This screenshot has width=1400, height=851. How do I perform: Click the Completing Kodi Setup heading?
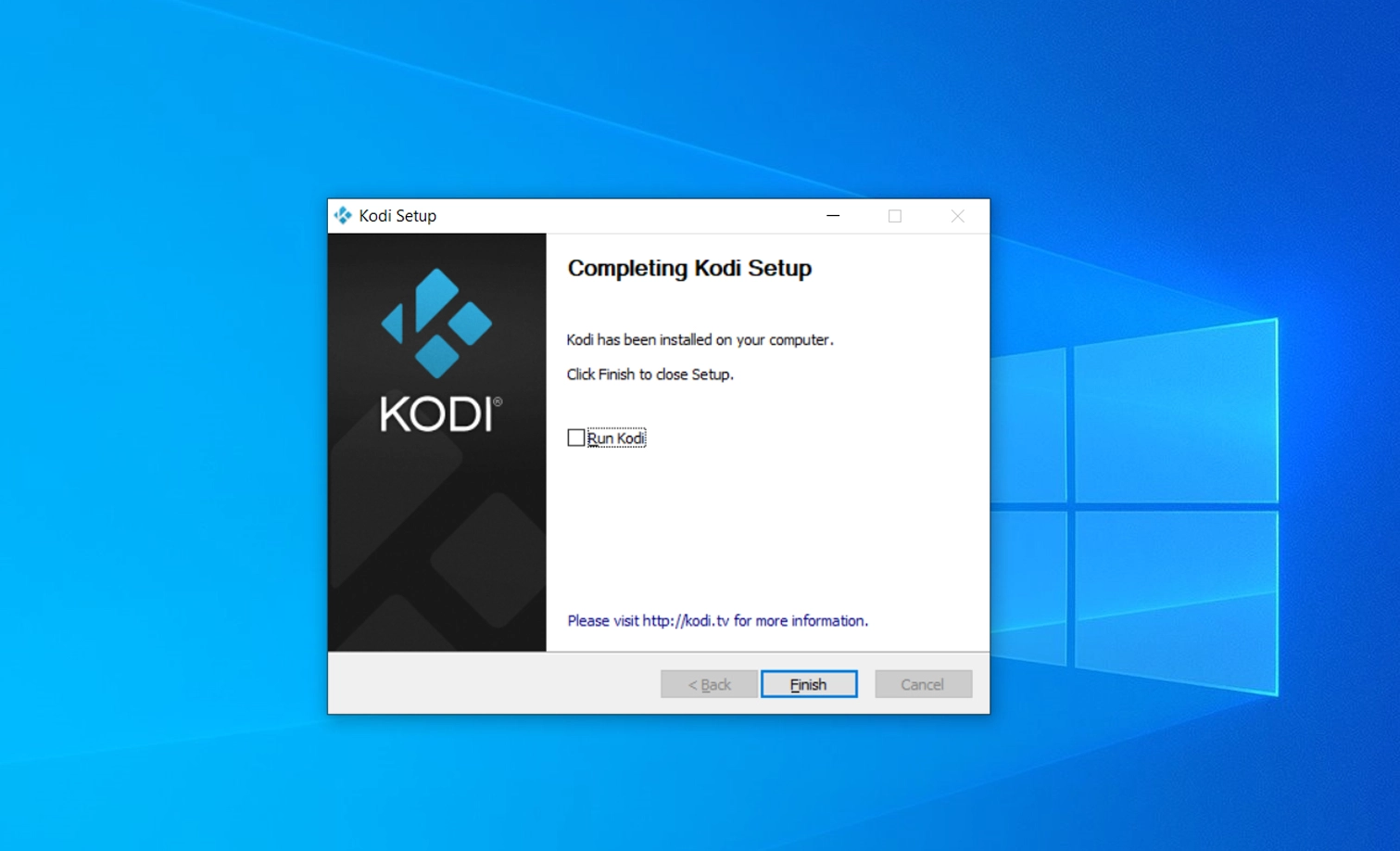[689, 268]
